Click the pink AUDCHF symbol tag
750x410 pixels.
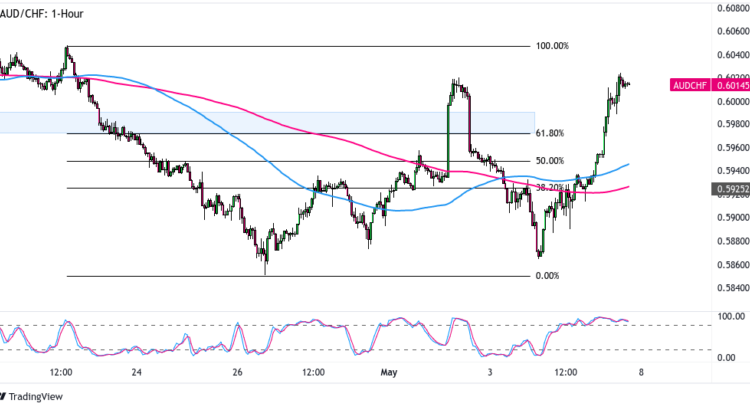(x=688, y=85)
